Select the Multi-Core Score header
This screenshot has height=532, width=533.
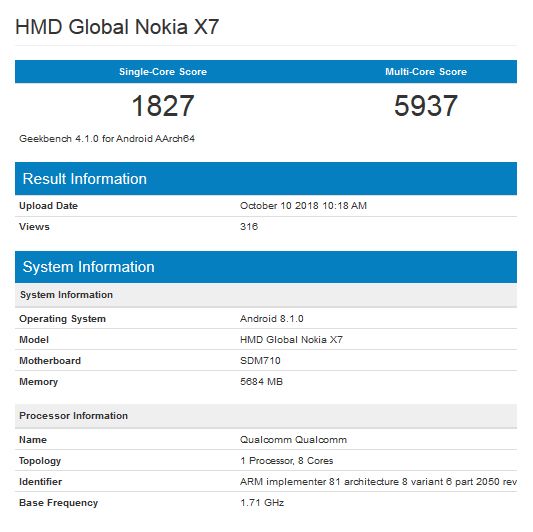click(x=426, y=72)
